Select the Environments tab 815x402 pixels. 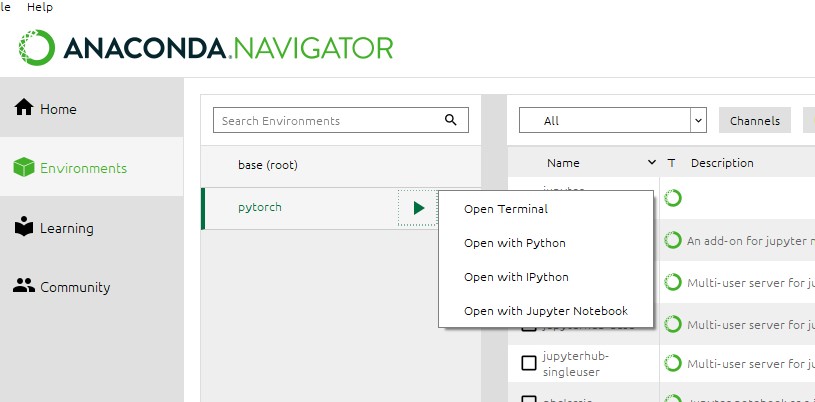tap(91, 167)
